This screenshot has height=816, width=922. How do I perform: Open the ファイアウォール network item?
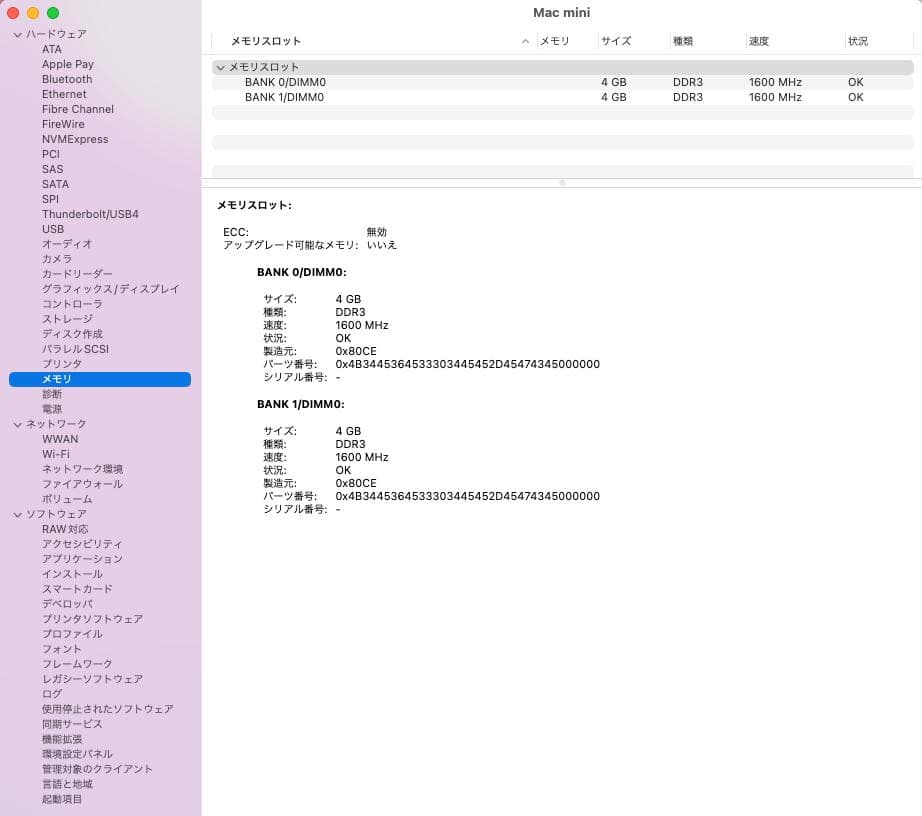point(83,484)
